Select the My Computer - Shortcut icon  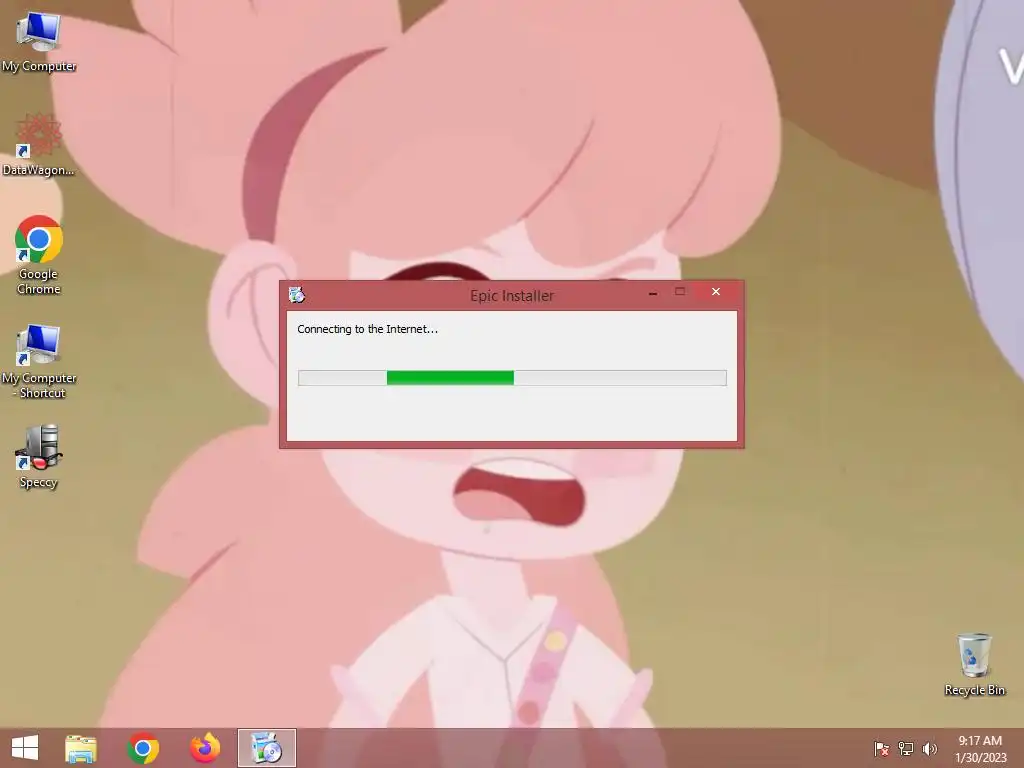[x=39, y=361]
